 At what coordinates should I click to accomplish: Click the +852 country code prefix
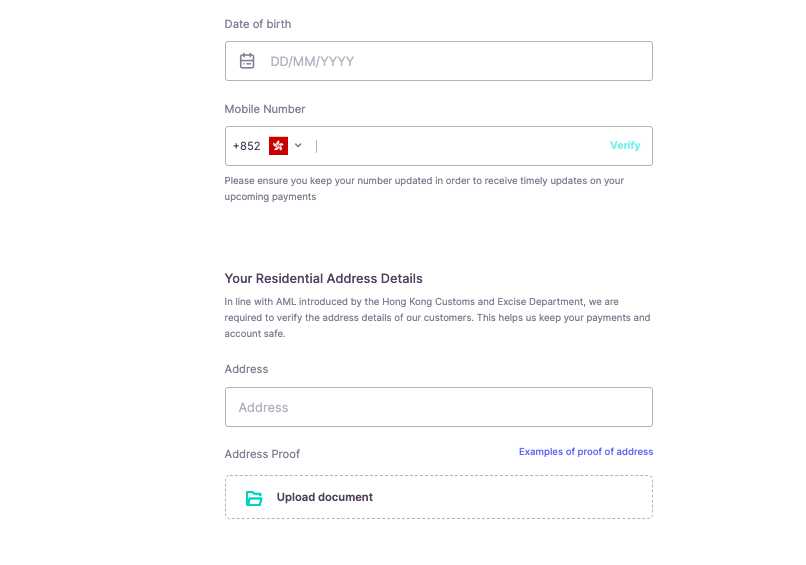(x=246, y=146)
